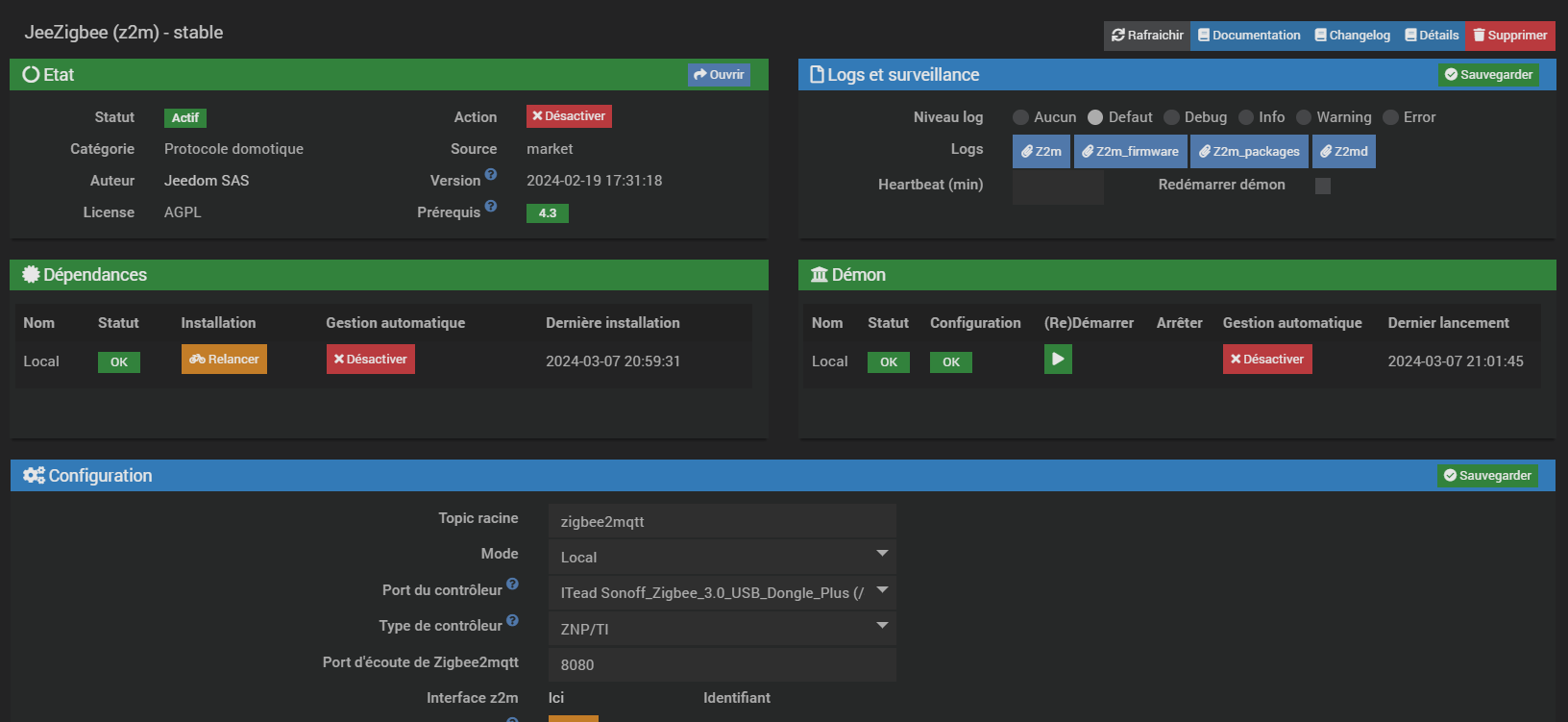Screen dimensions: 1568x722
Task: Select the Debug log level
Action: point(1171,117)
